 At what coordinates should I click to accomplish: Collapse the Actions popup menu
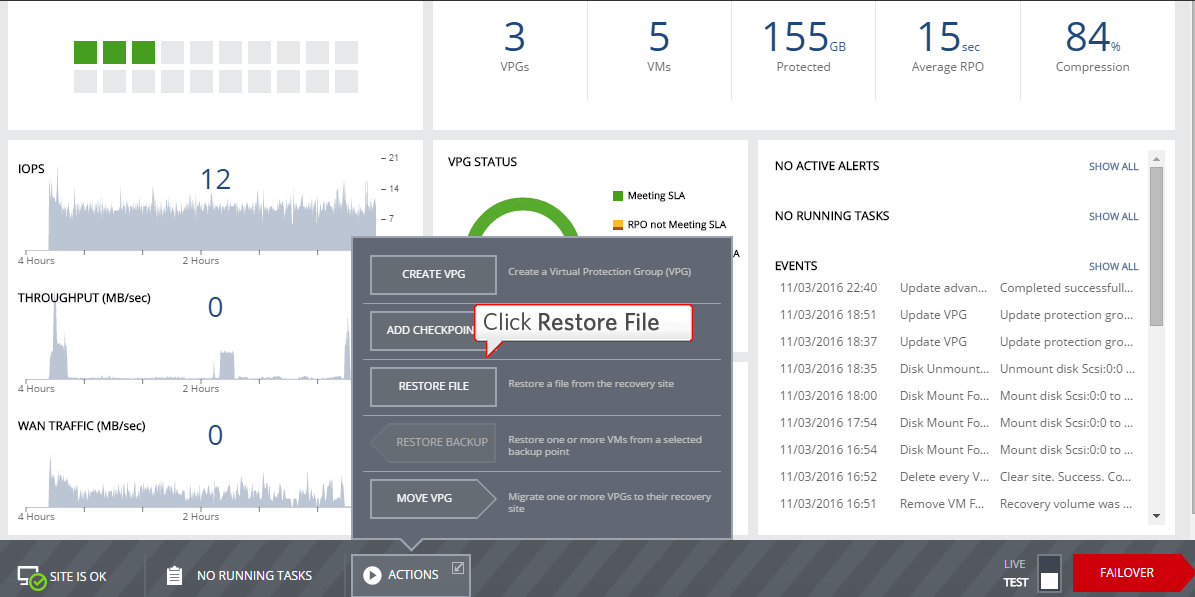point(410,575)
